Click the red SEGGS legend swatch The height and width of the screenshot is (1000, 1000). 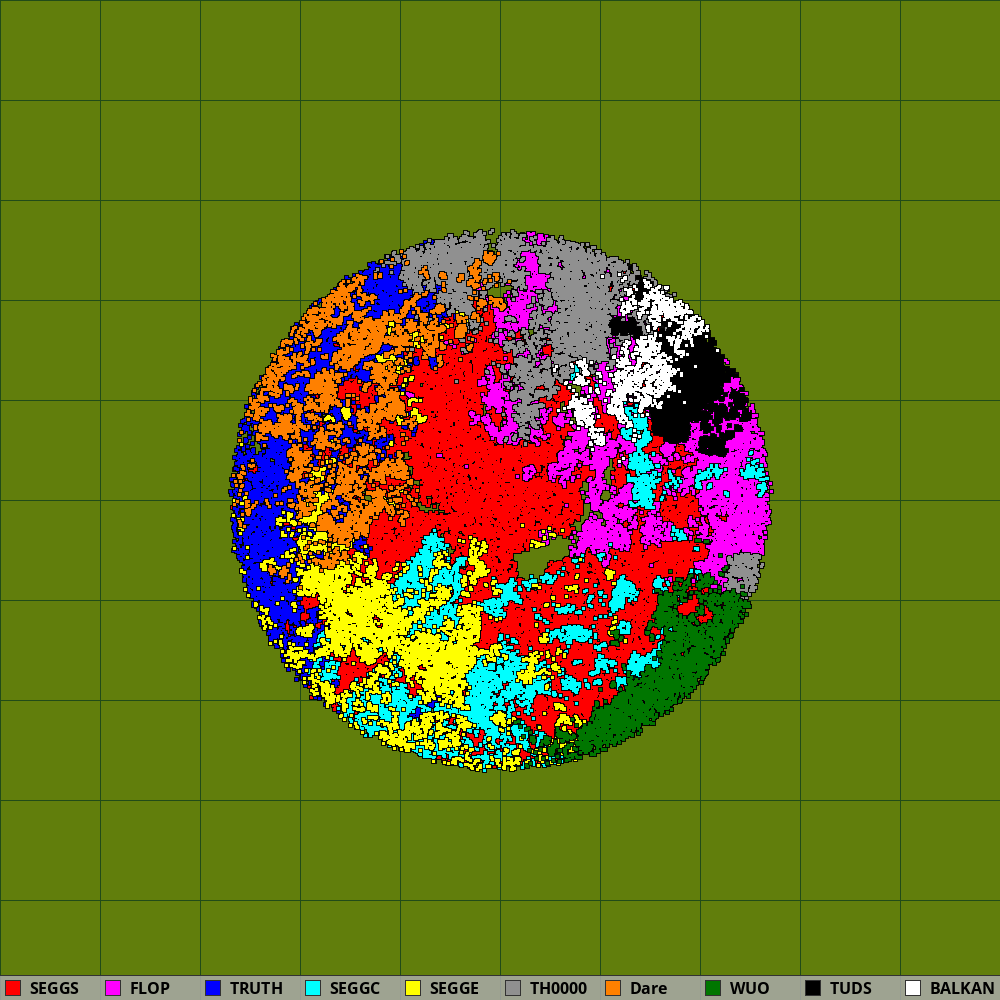13,988
